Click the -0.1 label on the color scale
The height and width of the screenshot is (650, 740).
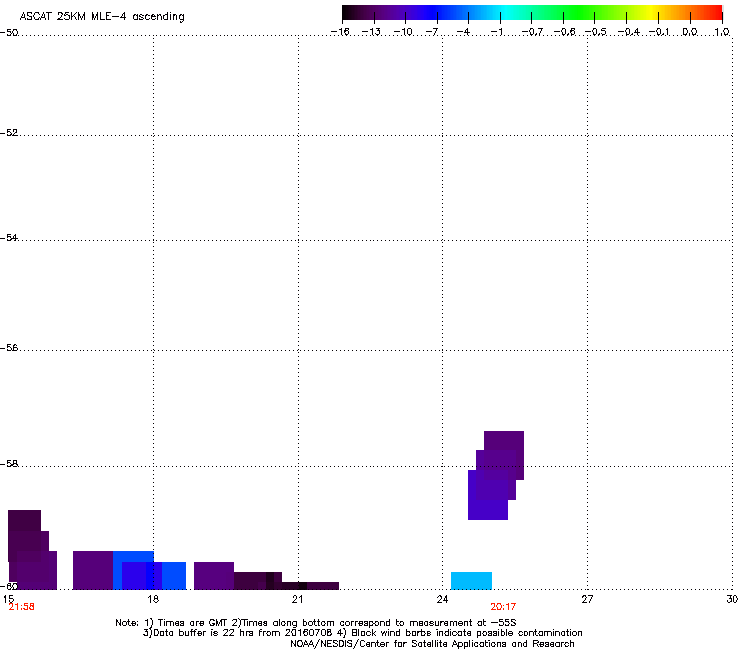point(659,32)
